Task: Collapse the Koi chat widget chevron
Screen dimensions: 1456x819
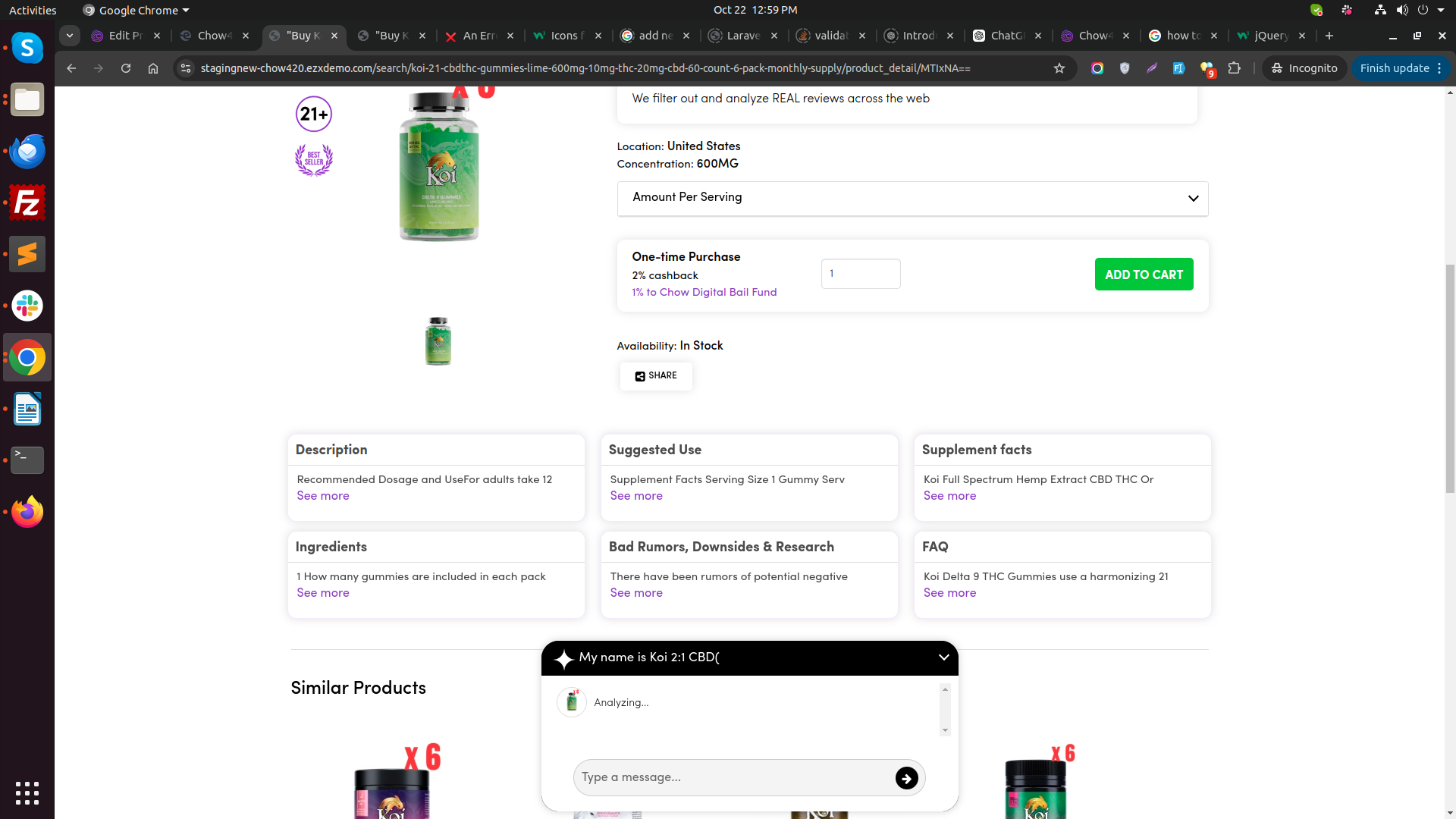Action: 943,657
